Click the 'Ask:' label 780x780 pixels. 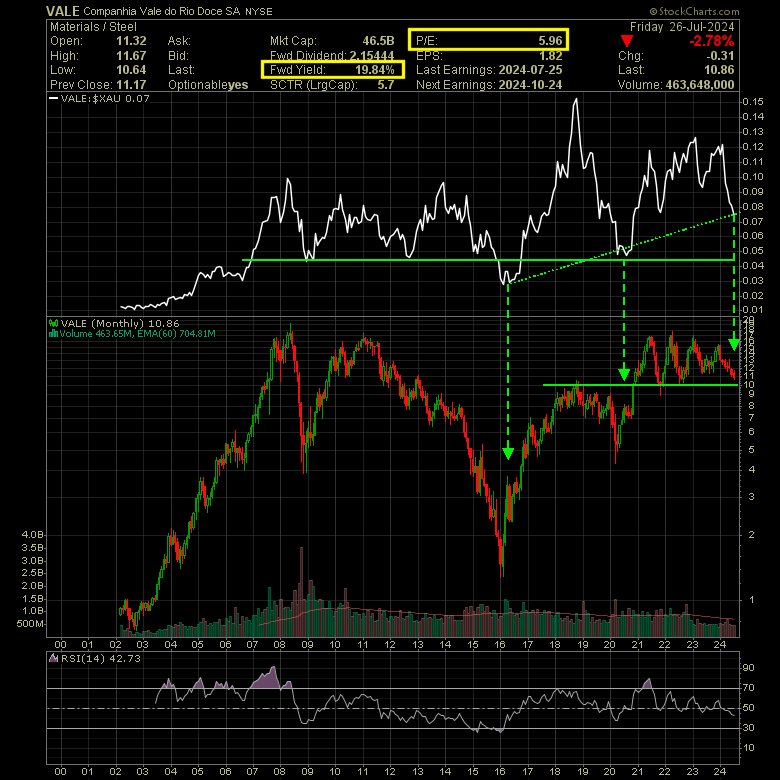pos(179,41)
